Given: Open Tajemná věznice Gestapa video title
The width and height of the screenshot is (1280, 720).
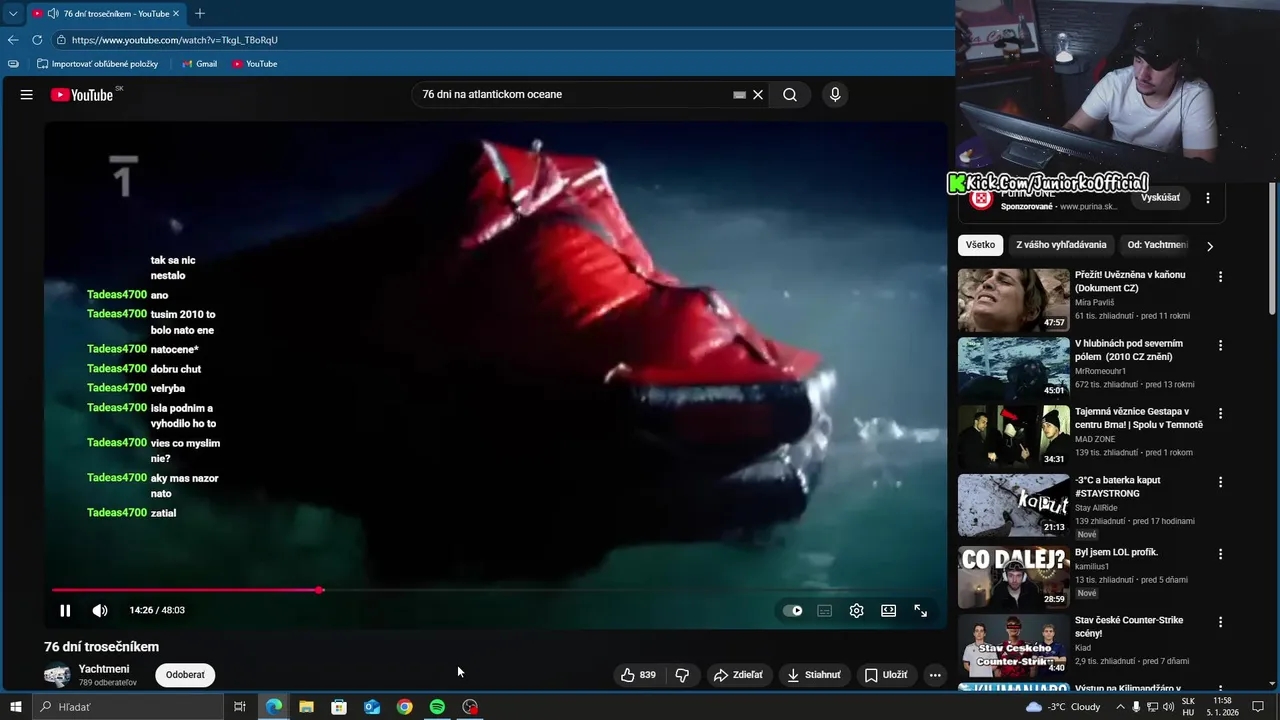Looking at the screenshot, I should point(1139,418).
